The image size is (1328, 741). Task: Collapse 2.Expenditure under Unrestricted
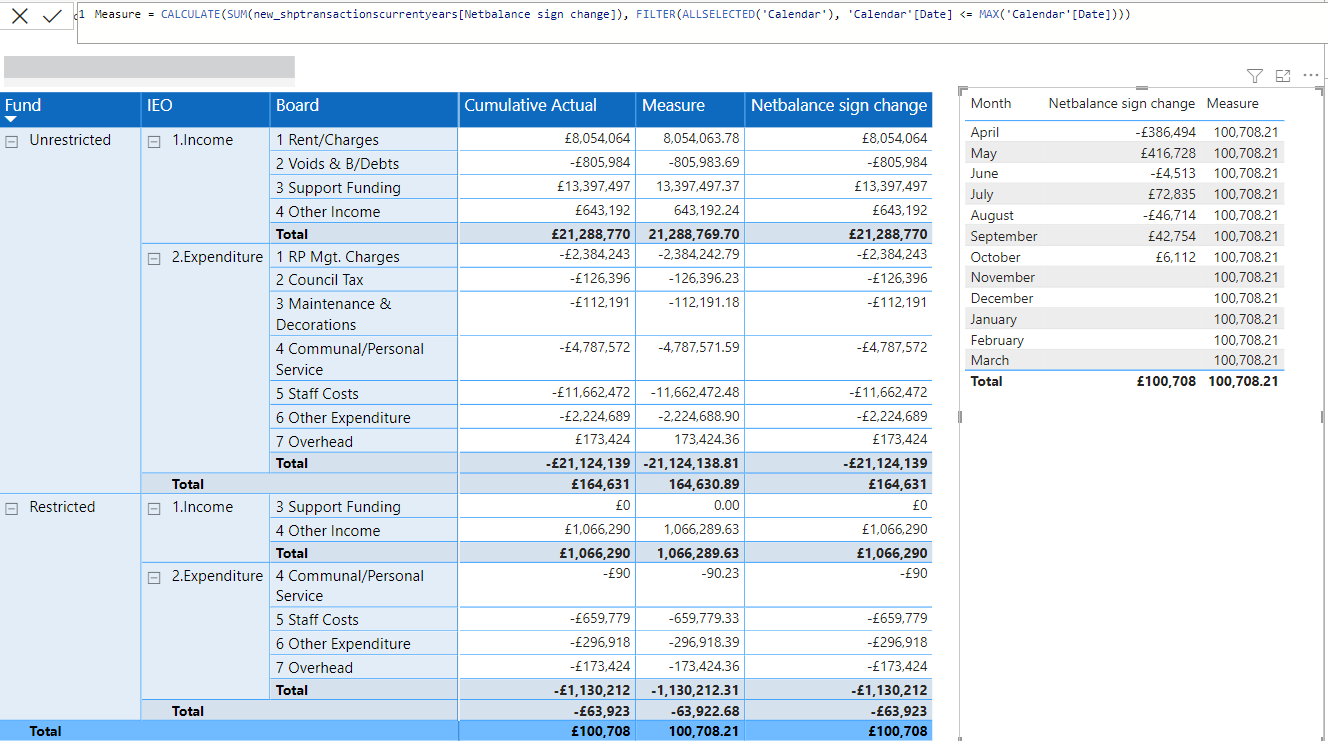154,259
